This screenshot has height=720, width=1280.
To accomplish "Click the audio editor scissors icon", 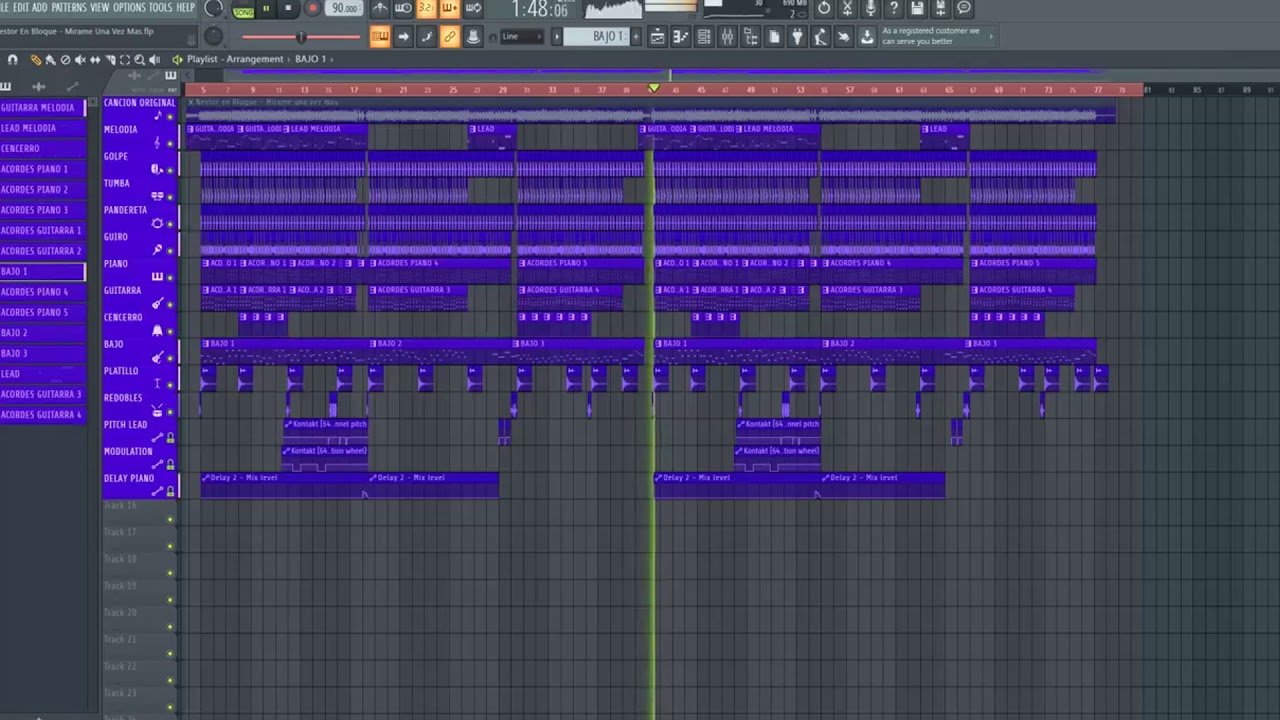I will tap(847, 9).
